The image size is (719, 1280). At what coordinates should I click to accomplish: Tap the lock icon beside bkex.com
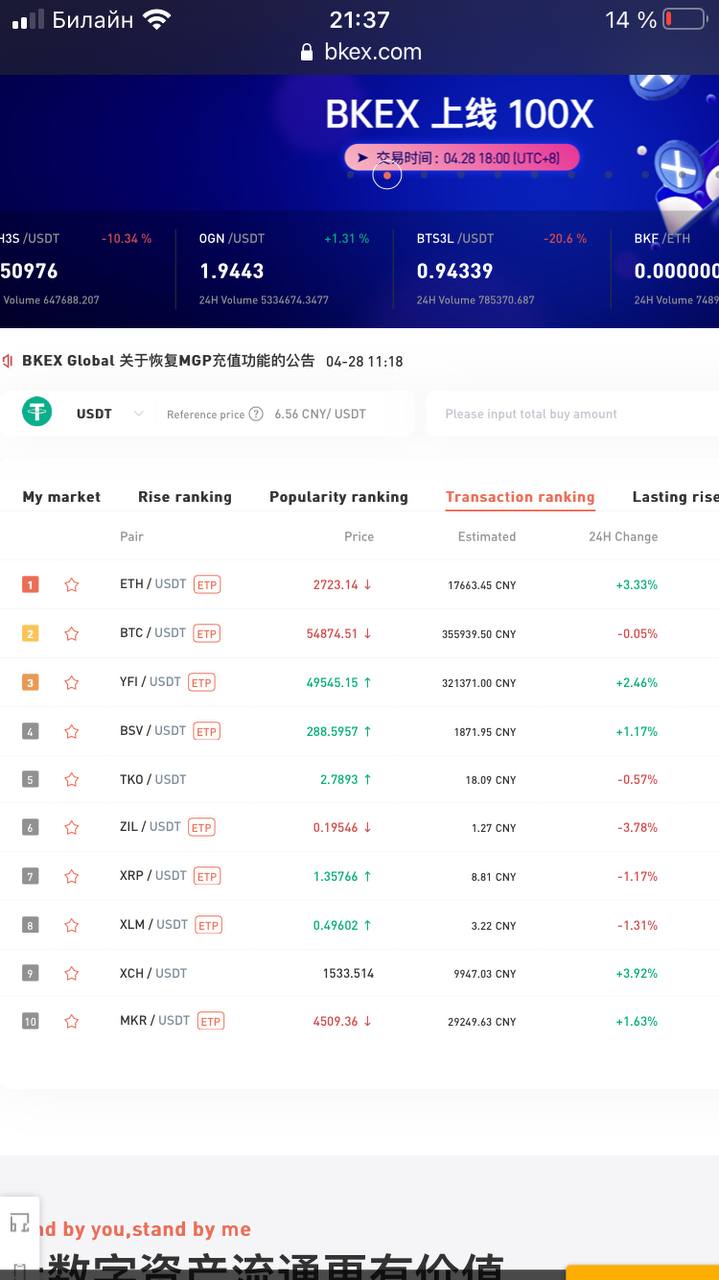[x=307, y=52]
